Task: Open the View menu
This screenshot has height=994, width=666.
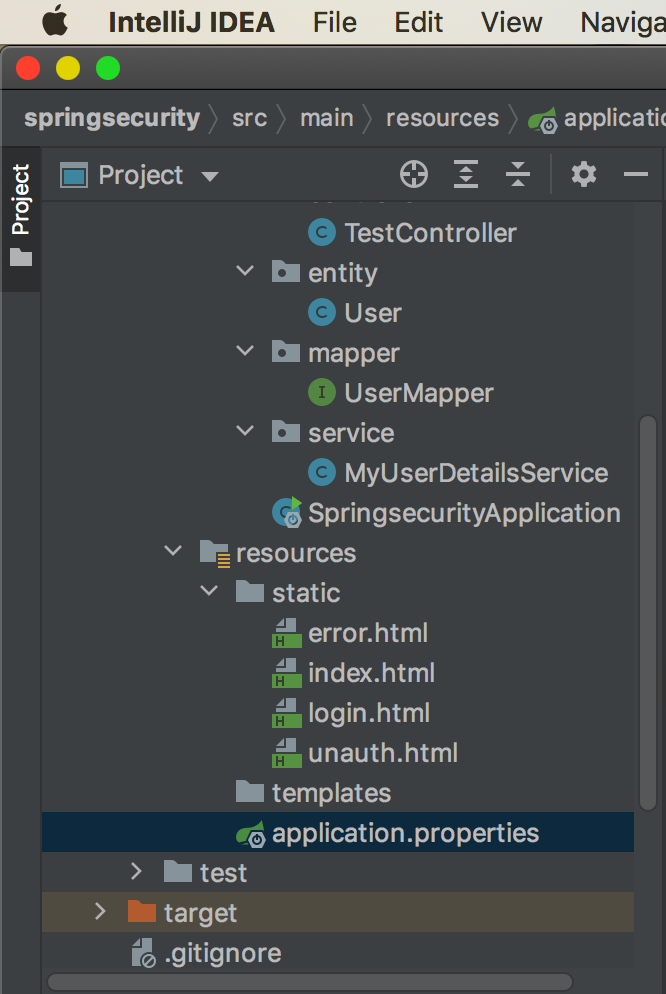Action: (x=511, y=23)
